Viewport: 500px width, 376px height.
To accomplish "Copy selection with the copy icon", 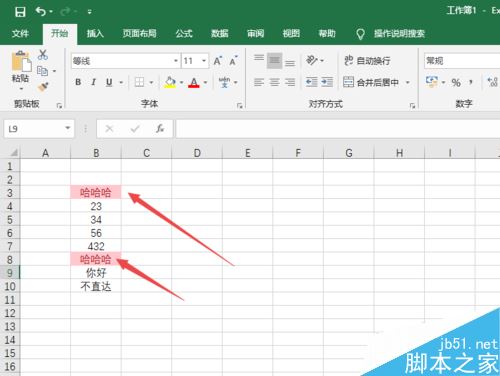I will (42, 71).
